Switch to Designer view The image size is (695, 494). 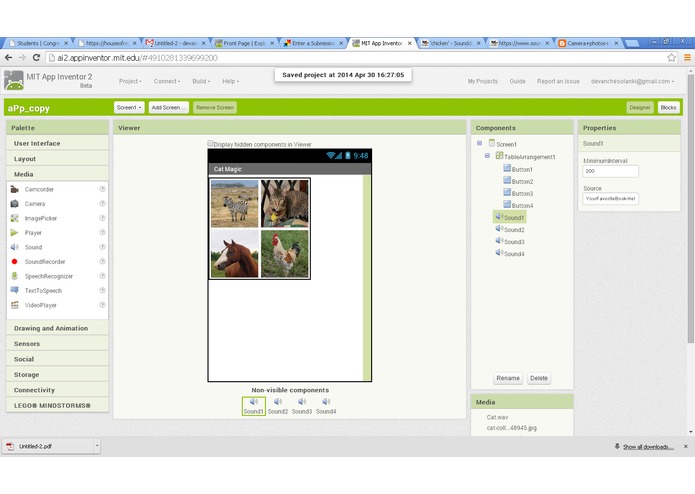coord(640,108)
